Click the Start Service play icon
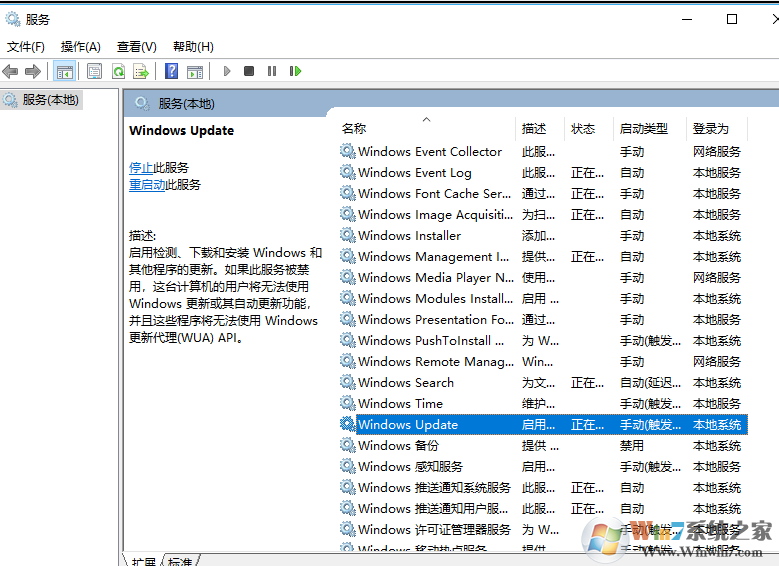 pyautogui.click(x=227, y=71)
